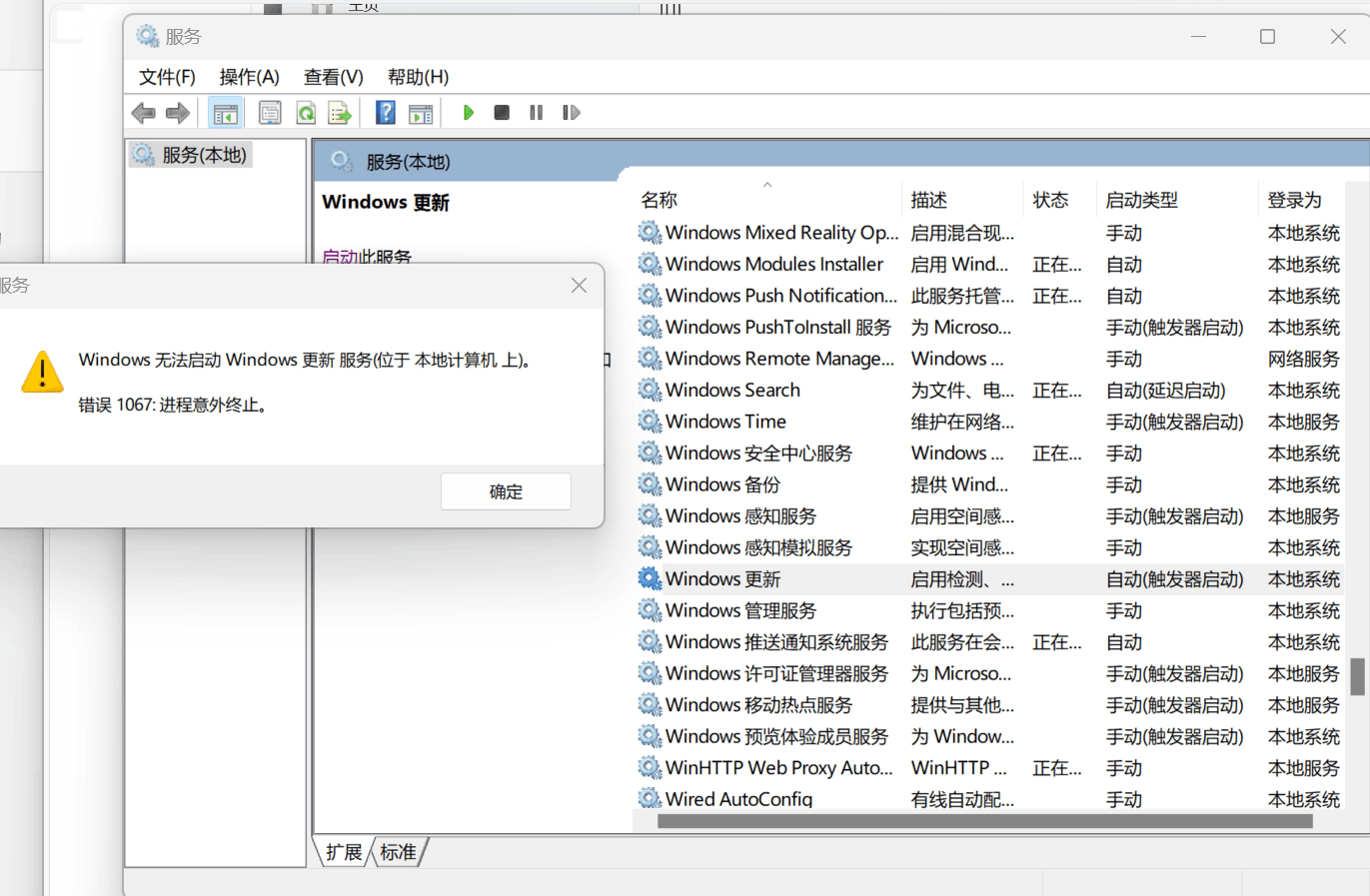Viewport: 1370px width, 896px height.
Task: Click the warning triangle icon in error dialog
Action: 42,372
